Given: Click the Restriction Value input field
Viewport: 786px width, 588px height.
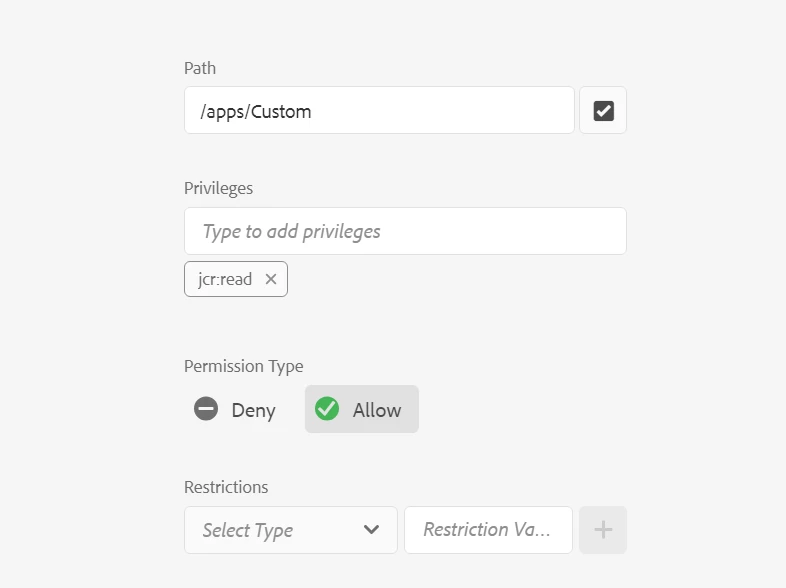Looking at the screenshot, I should 488,530.
